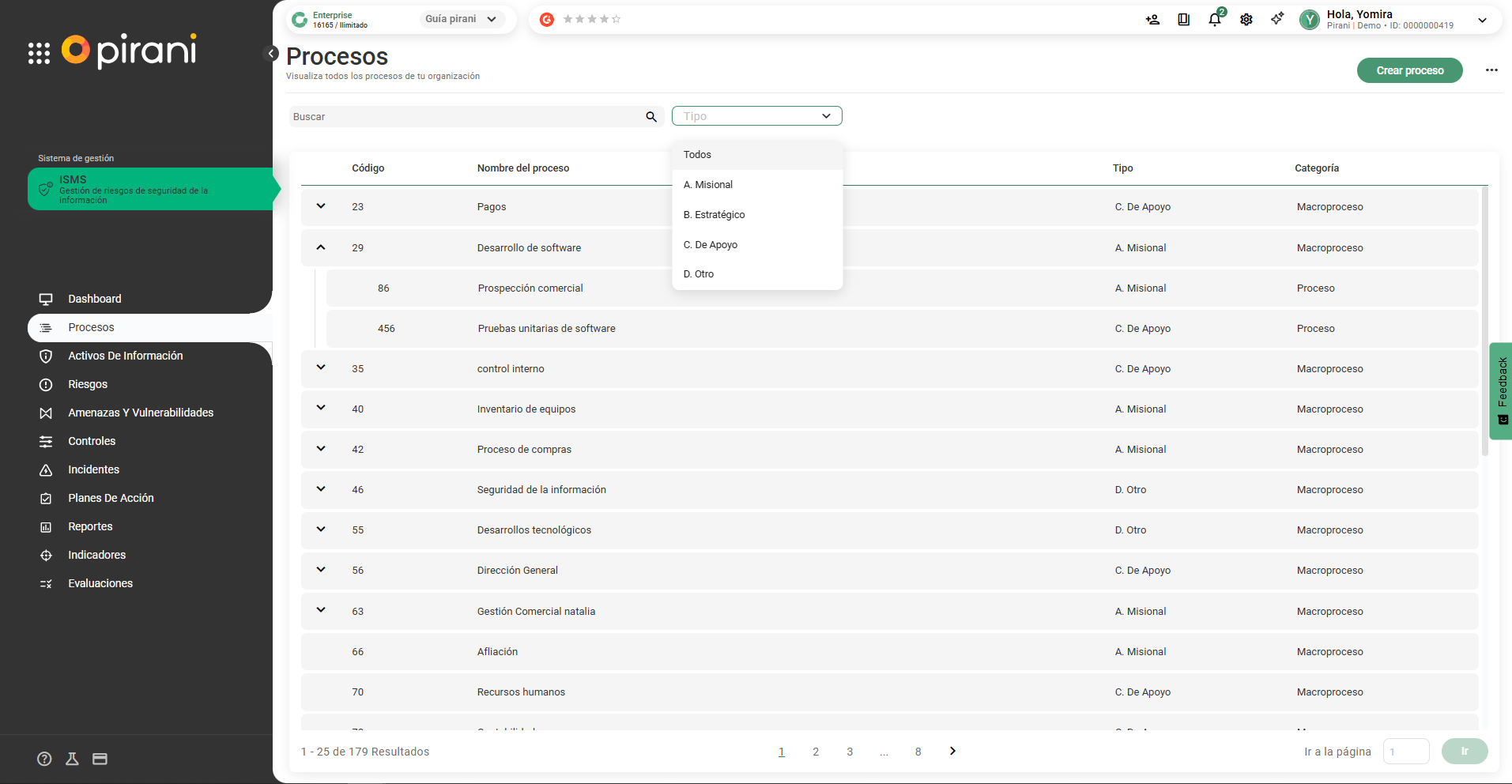1512x784 pixels.
Task: Click the add user icon
Action: (1152, 20)
